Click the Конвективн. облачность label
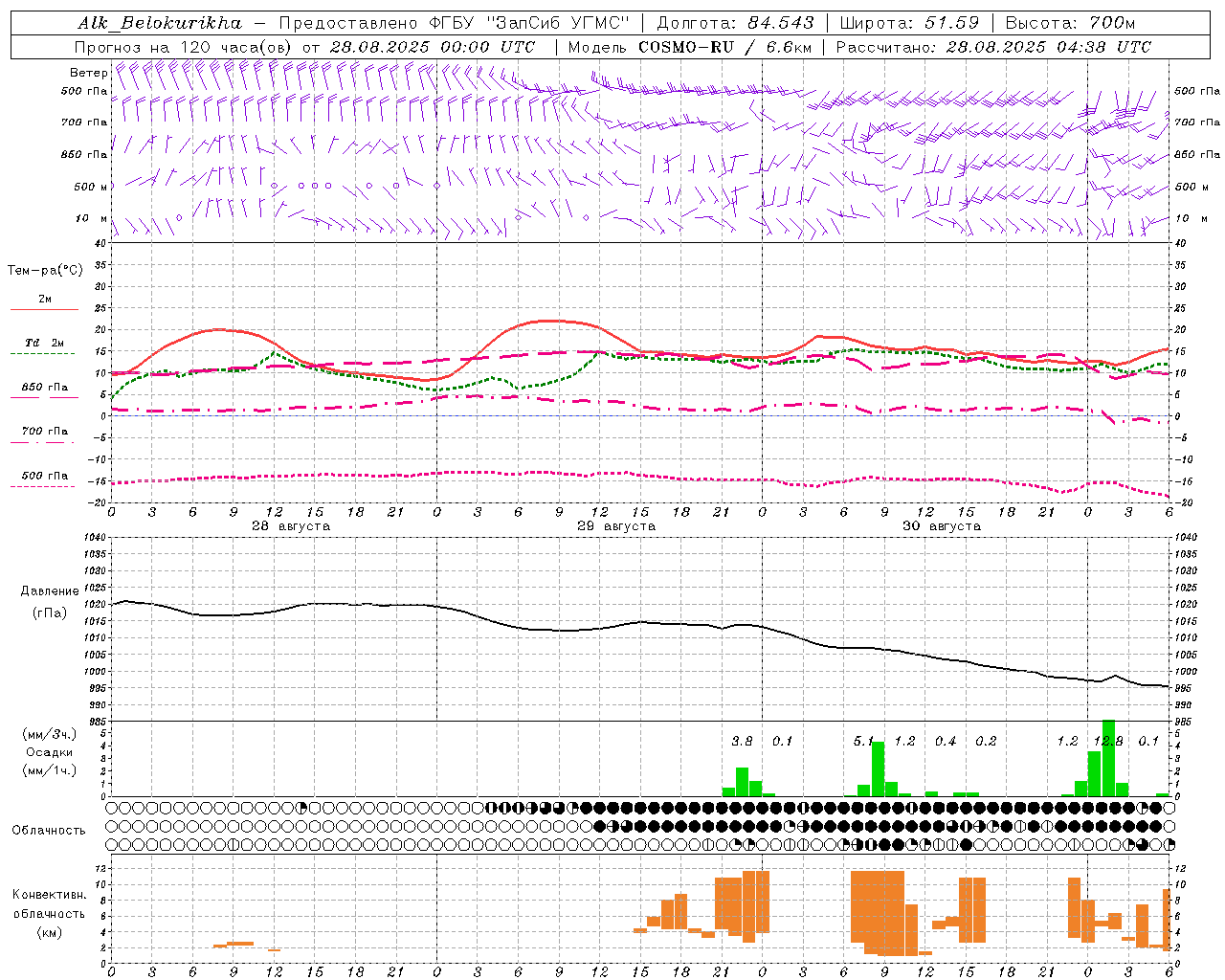Viewport: 1225px width, 980px height. [49, 904]
